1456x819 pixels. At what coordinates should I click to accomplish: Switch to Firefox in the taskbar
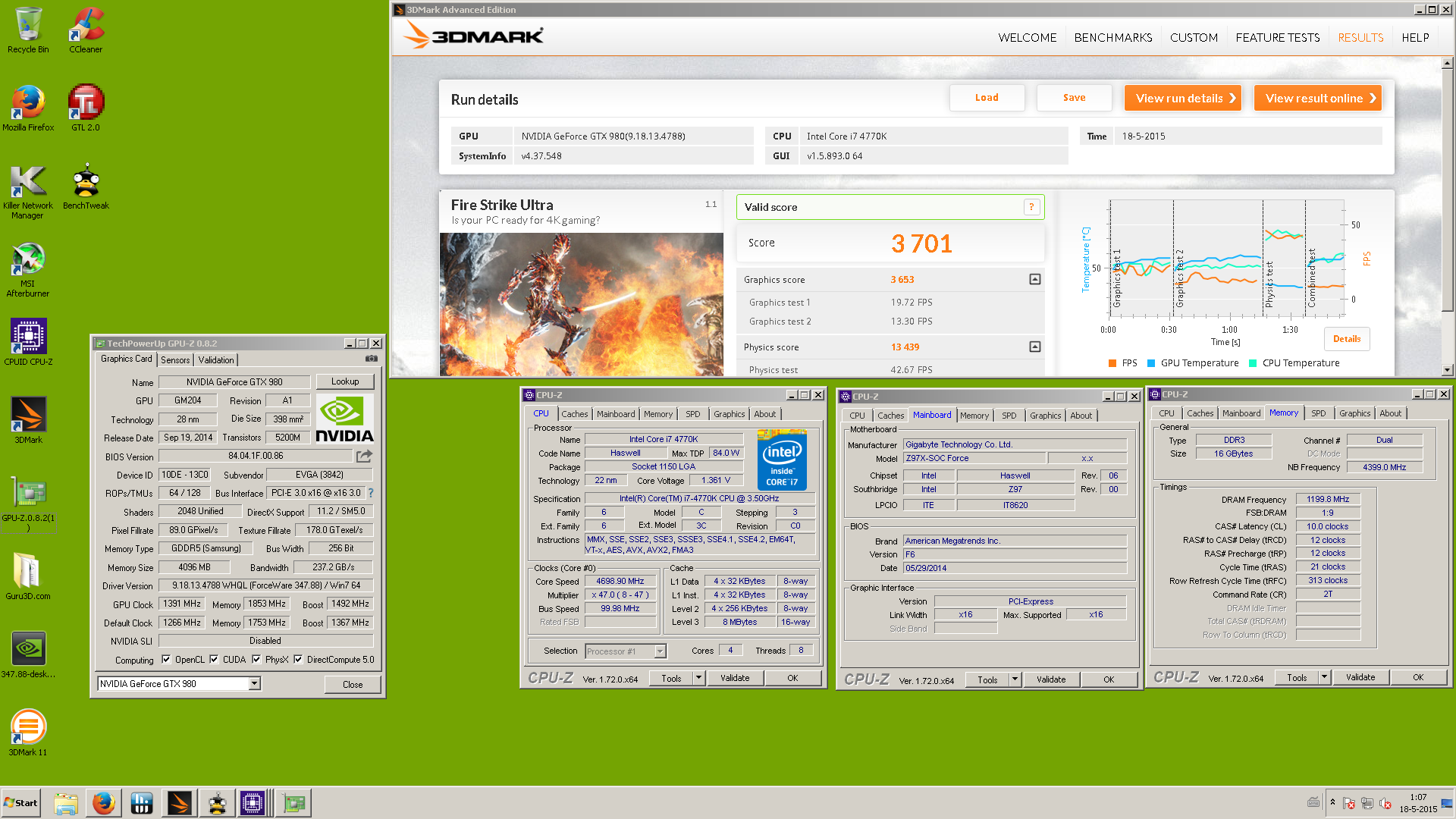click(104, 803)
